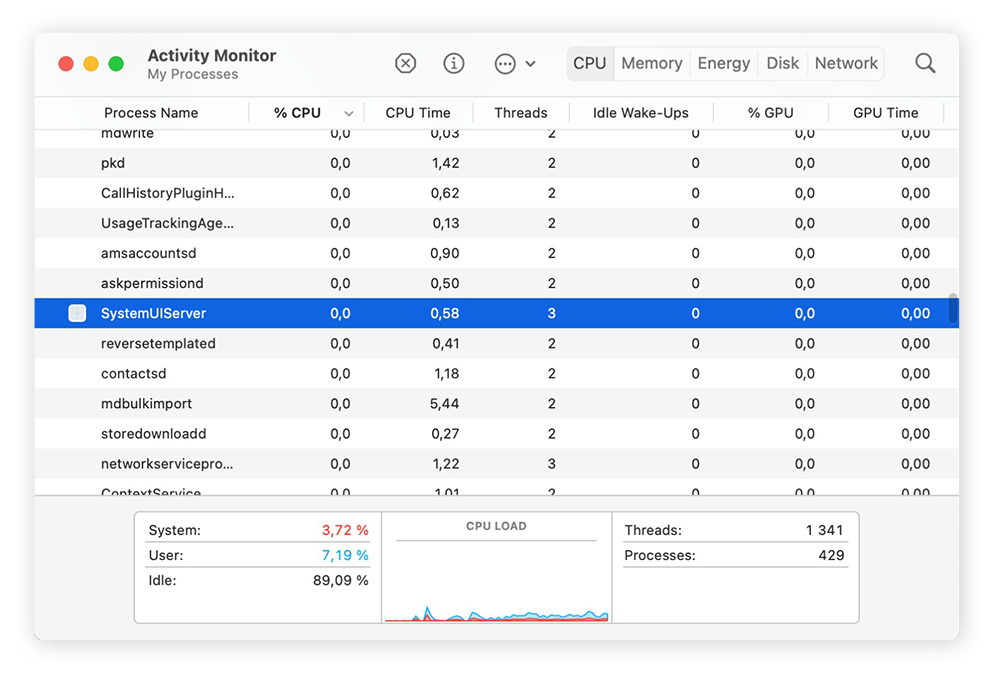Switch to the Memory tab
The image size is (1000, 681).
652,63
